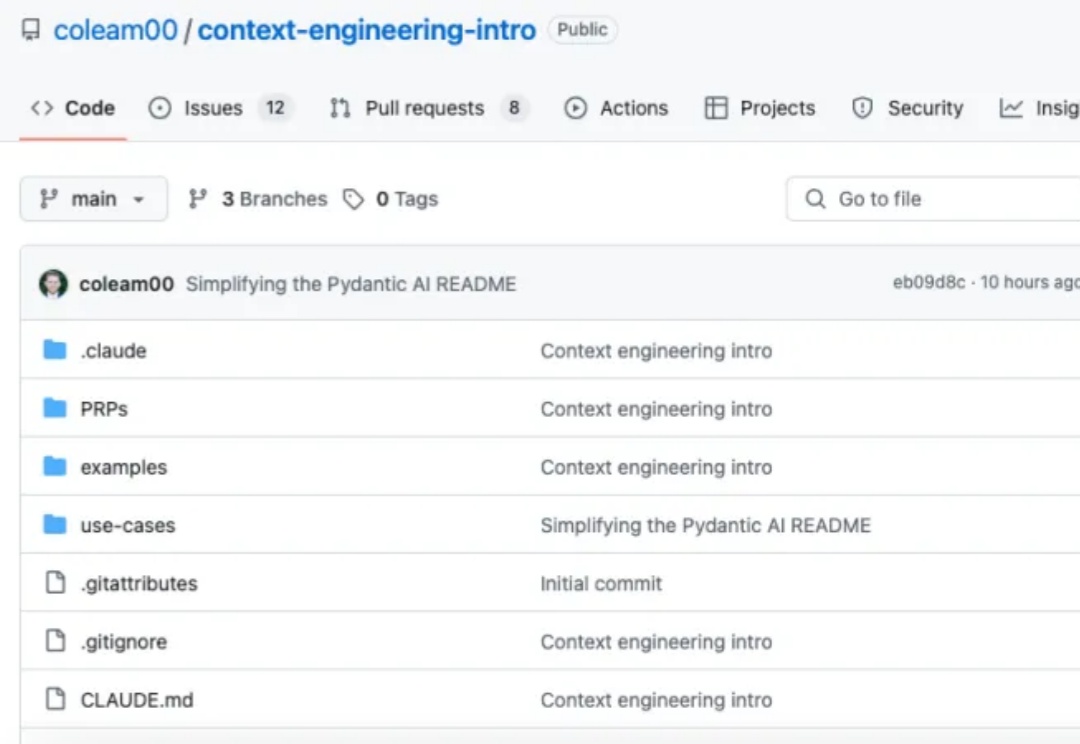This screenshot has width=1080, height=744.
Task: Focus the Go to file search field
Action: coord(933,199)
